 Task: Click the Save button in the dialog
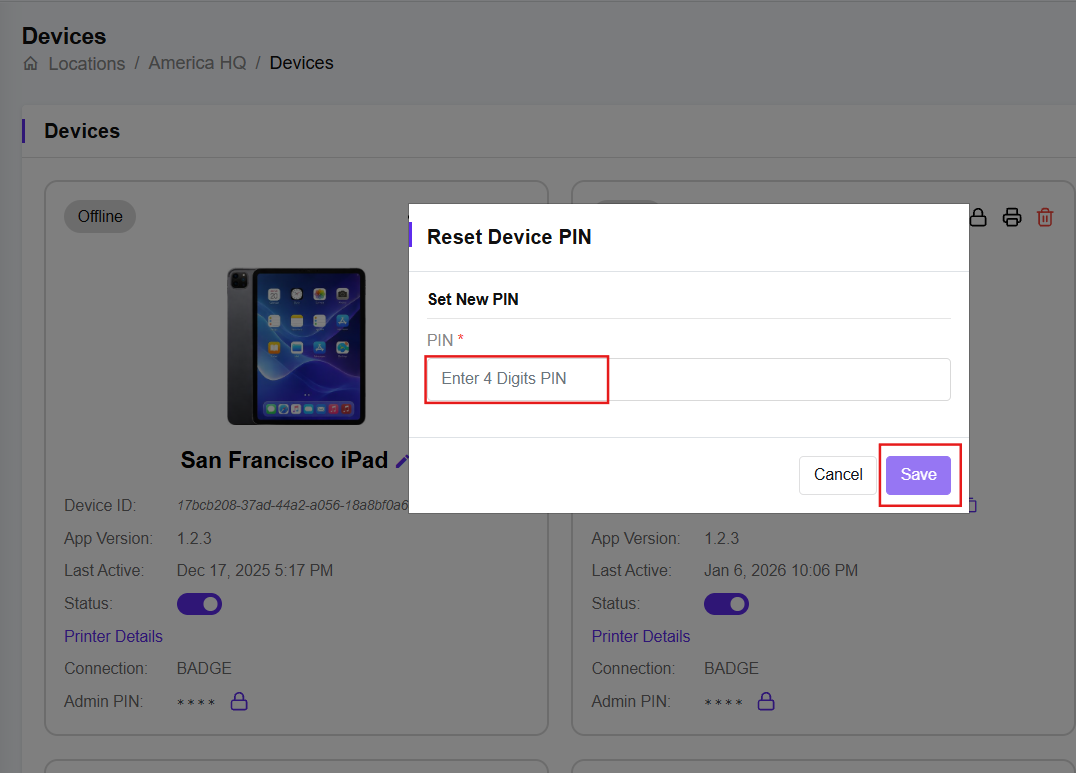pyautogui.click(x=918, y=475)
